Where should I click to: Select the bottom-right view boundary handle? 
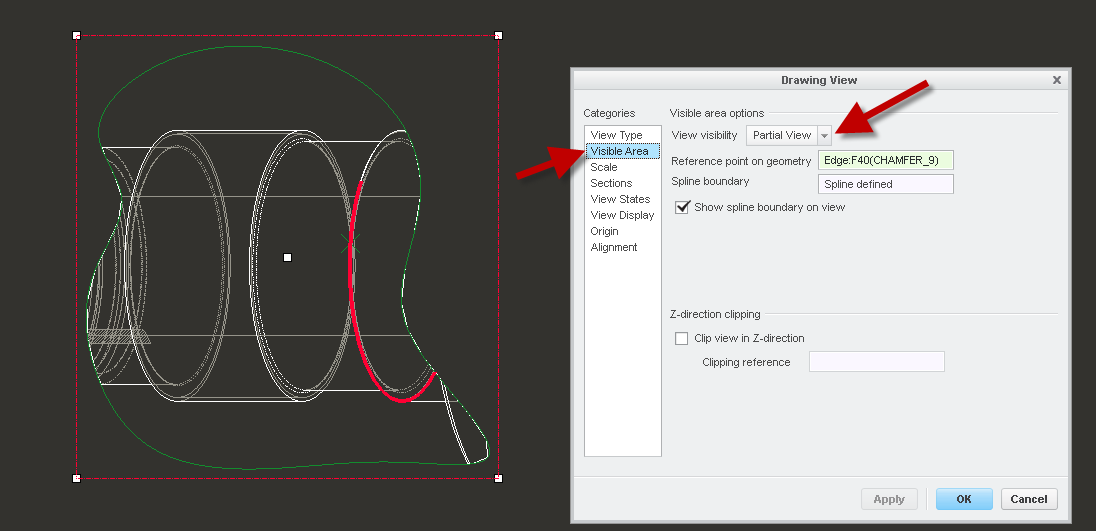click(x=498, y=478)
